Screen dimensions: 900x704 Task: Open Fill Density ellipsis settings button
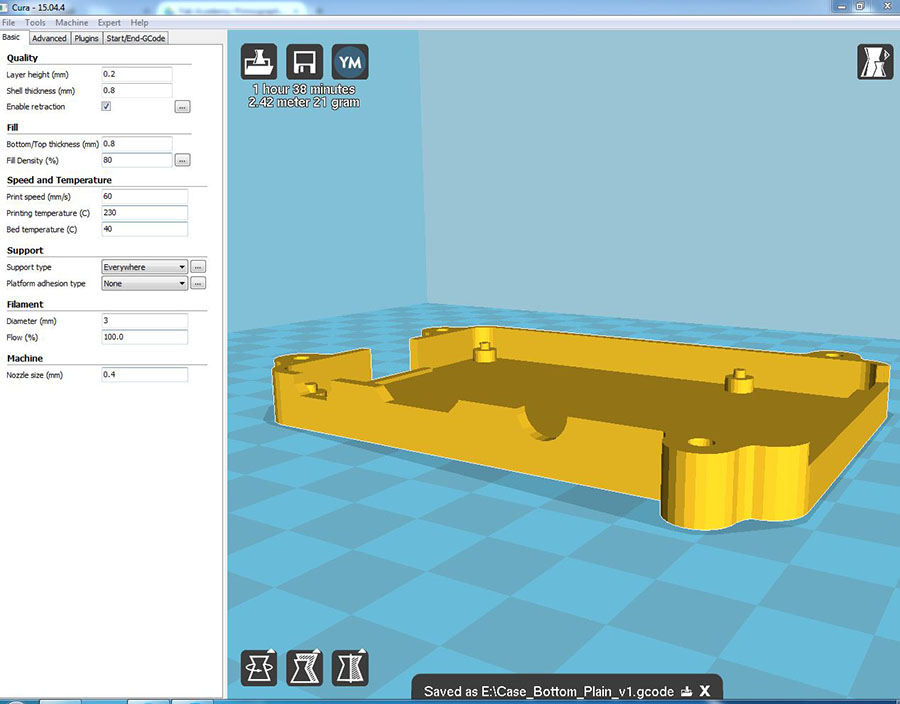[x=183, y=161]
